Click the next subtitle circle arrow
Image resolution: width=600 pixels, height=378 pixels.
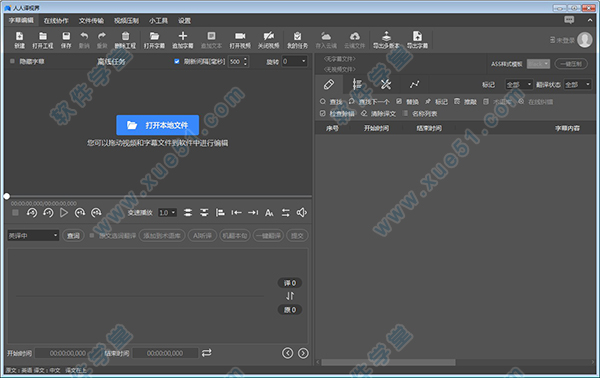pyautogui.click(x=303, y=353)
